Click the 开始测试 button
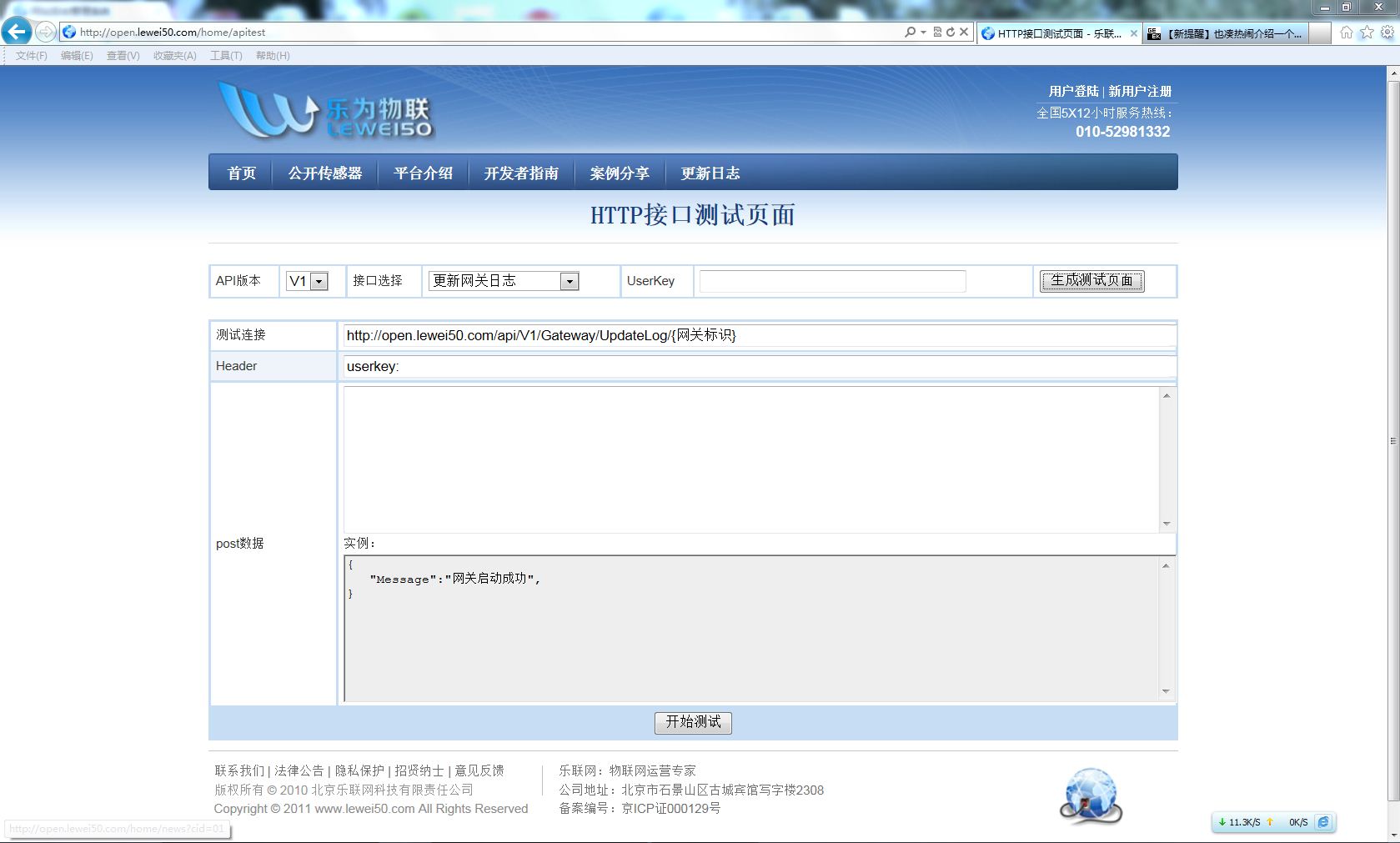The image size is (1400, 843). [693, 722]
